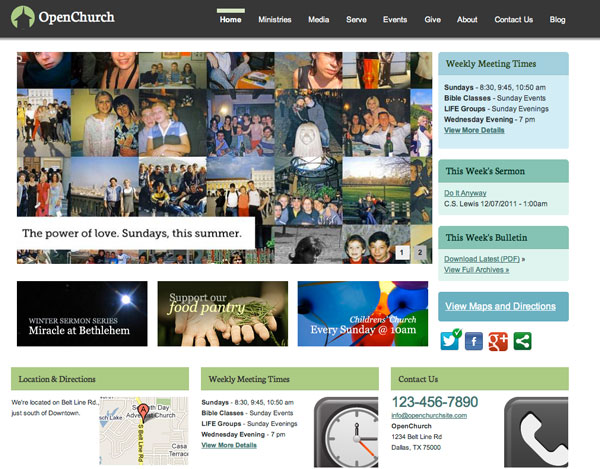Click the This Week's Bulletin heading
The width and height of the screenshot is (600, 469).
click(486, 238)
